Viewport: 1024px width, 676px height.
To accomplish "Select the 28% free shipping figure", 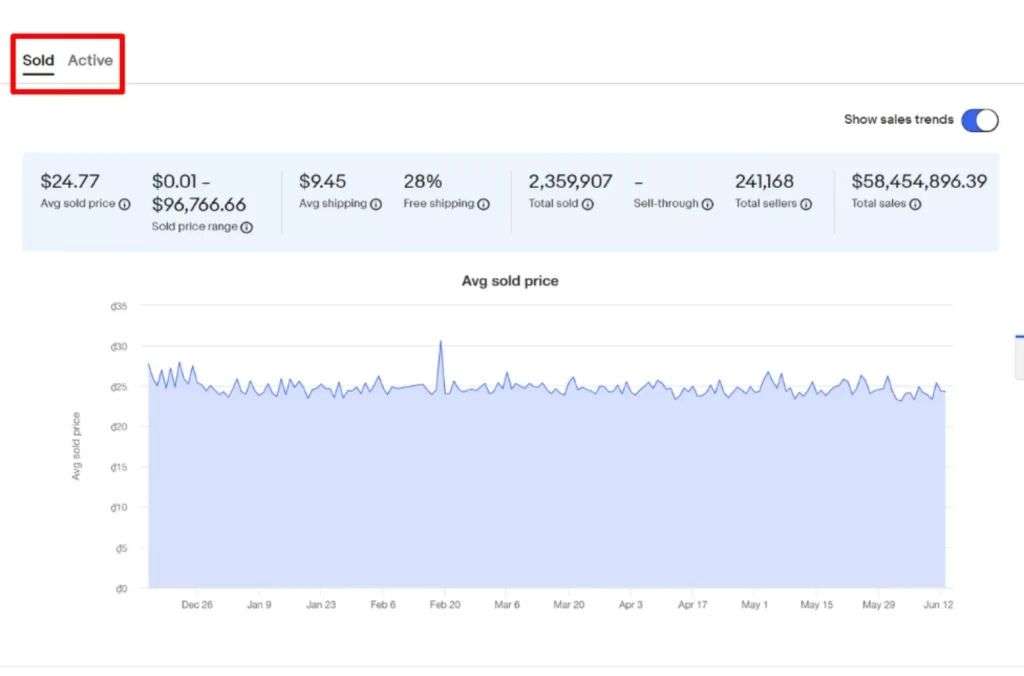I will [423, 181].
